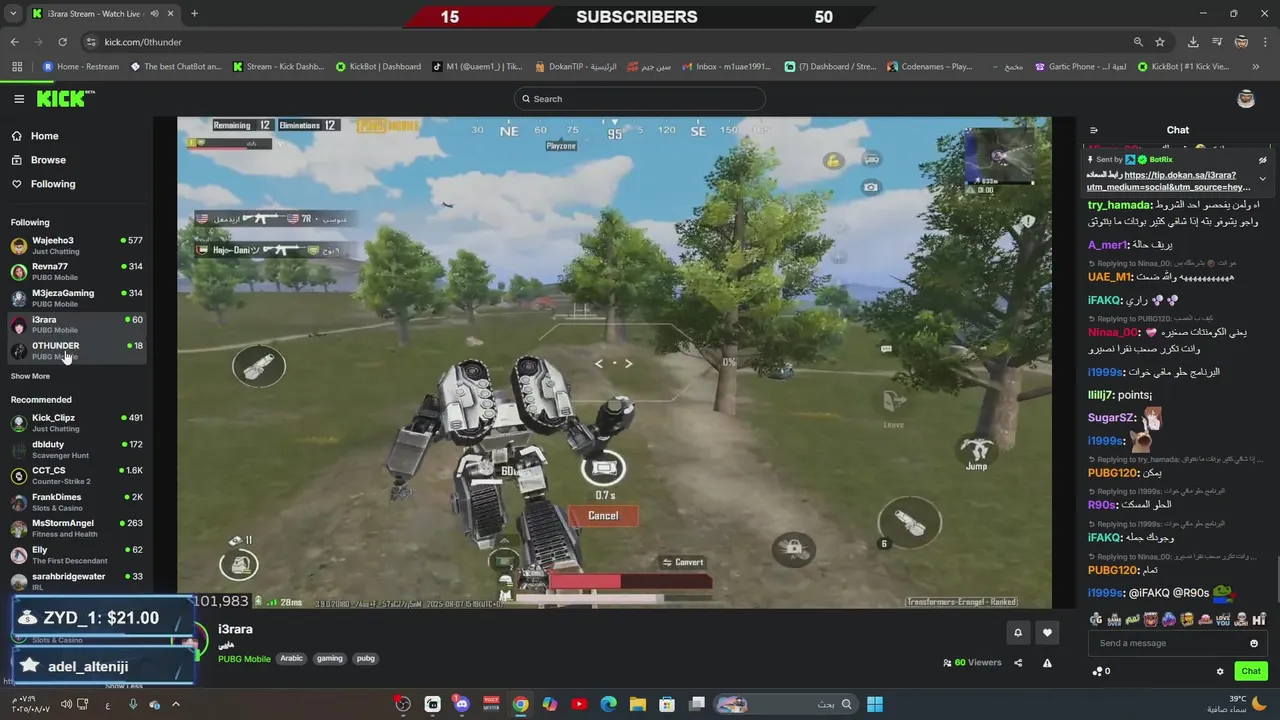Click the browser Back arrow

coord(14,42)
